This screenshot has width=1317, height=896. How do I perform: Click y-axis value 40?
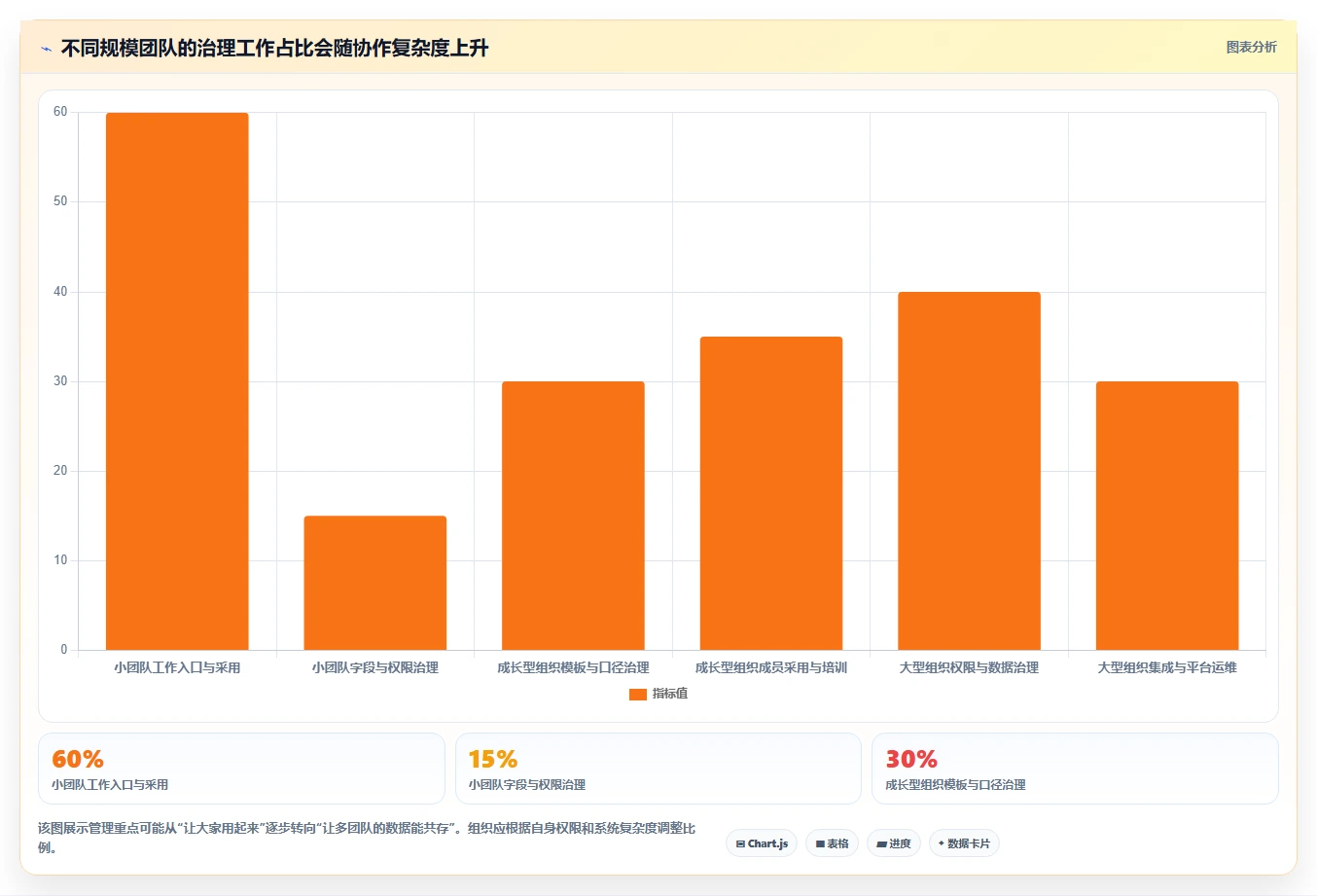point(60,292)
